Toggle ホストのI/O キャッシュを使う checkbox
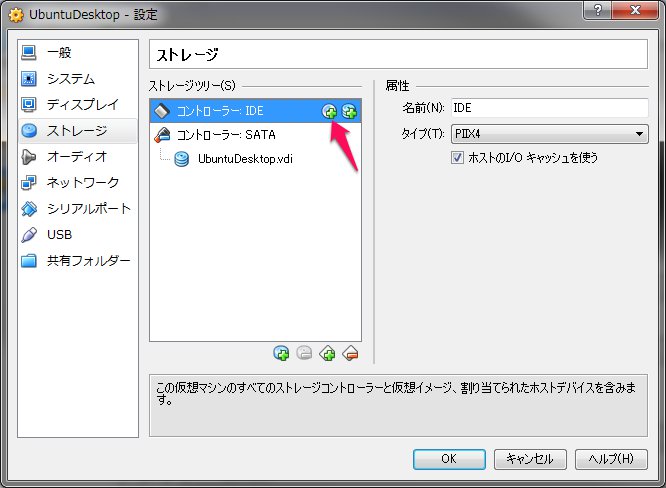Image resolution: width=666 pixels, height=488 pixels. [457, 158]
